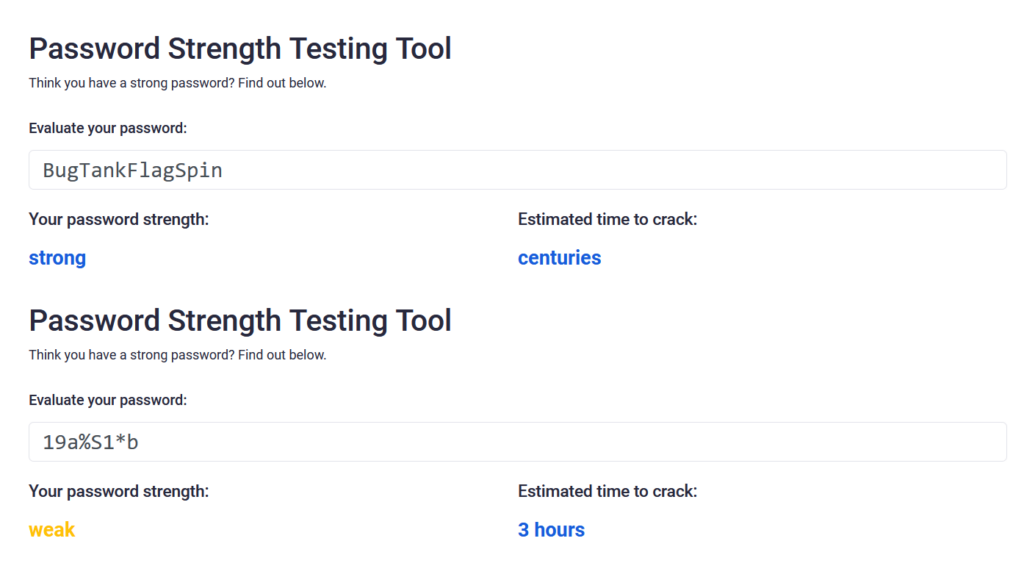Click 'Estimated time to crack:' label above '3 hours'
The width and height of the screenshot is (1024, 566).
tap(607, 492)
